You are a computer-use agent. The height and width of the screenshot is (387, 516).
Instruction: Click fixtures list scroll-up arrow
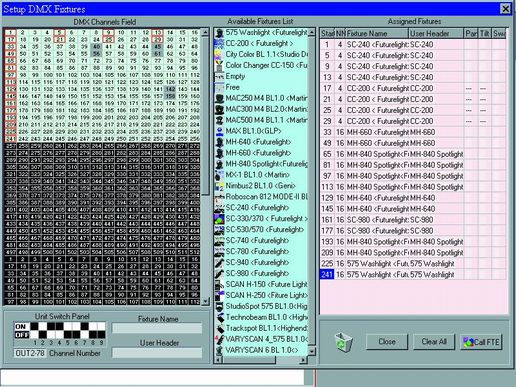[x=312, y=32]
